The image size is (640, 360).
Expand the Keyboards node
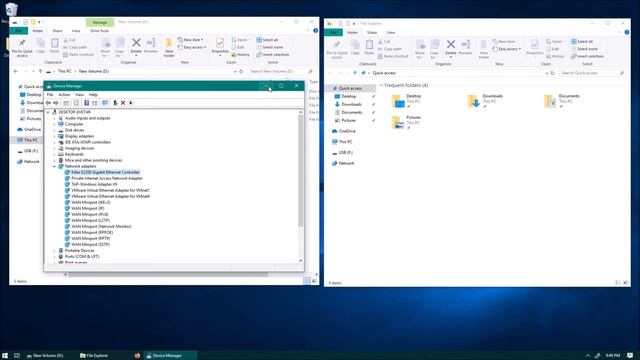click(x=54, y=154)
